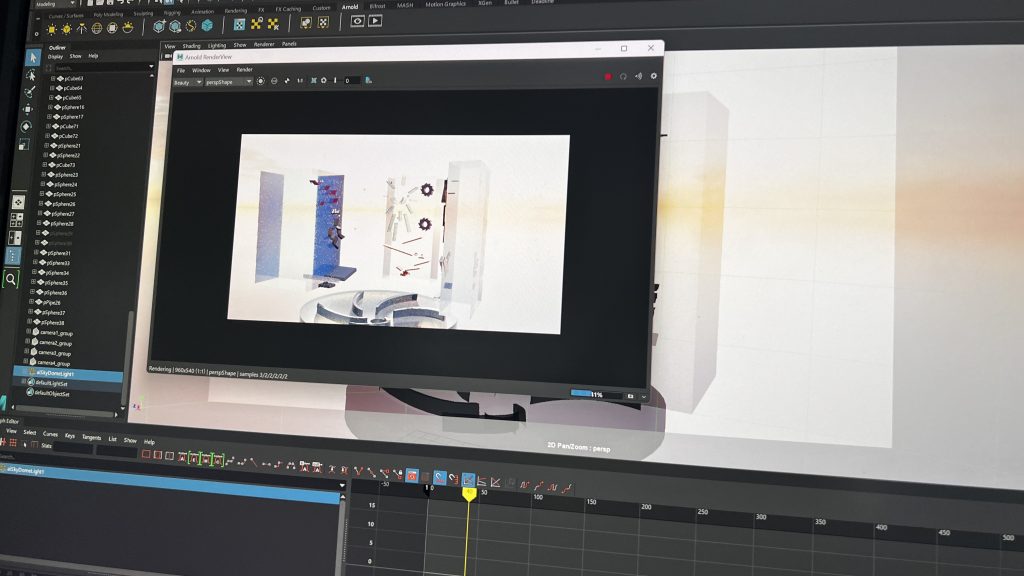Choose the Paint selection tool in the toolbox

coord(29,92)
